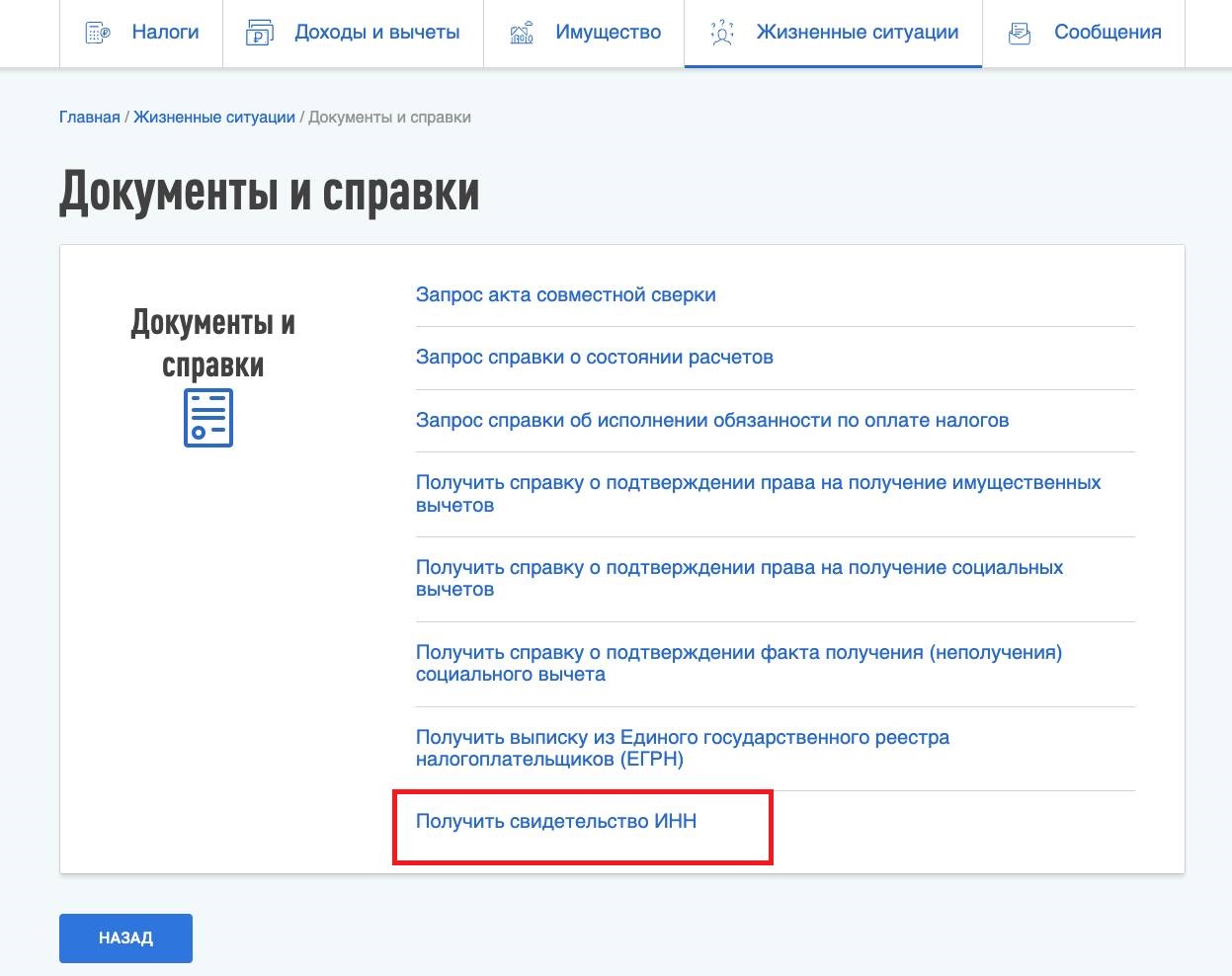Image resolution: width=1232 pixels, height=976 pixels.
Task: Click the Сообщения envelope icon
Action: 1019,32
